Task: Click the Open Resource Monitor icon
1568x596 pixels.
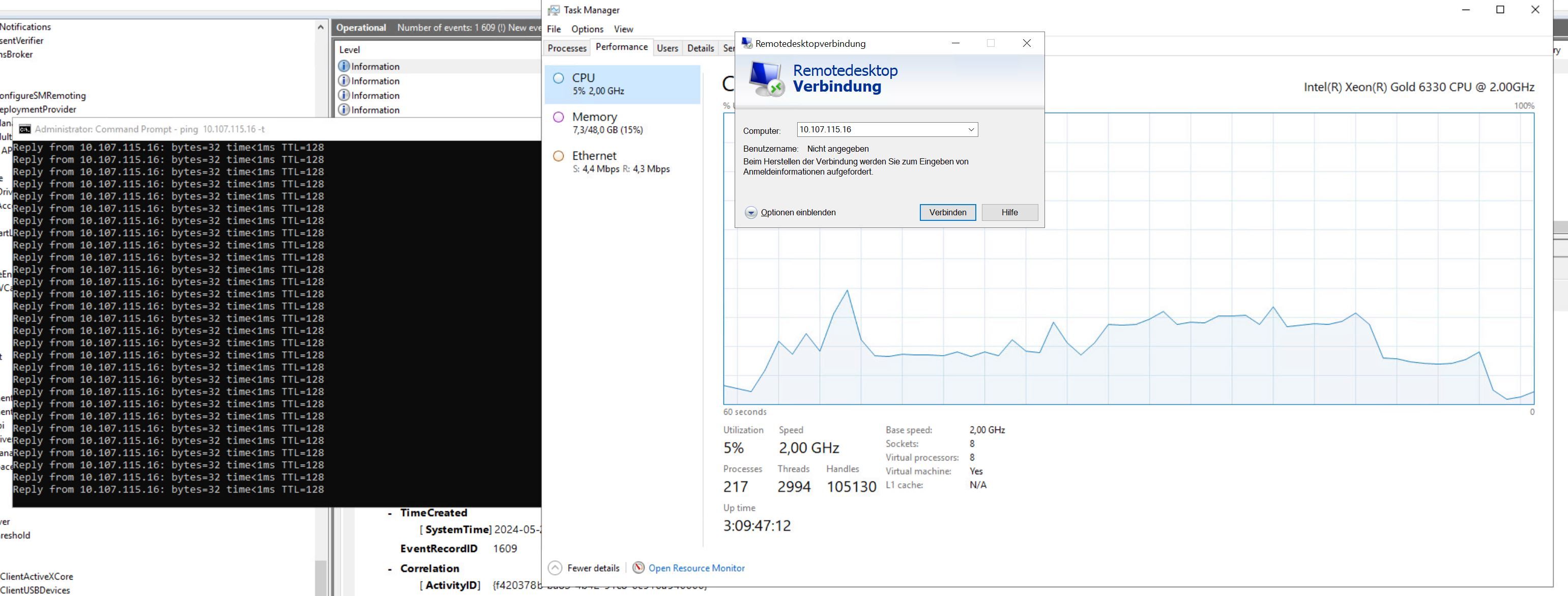Action: tap(638, 567)
